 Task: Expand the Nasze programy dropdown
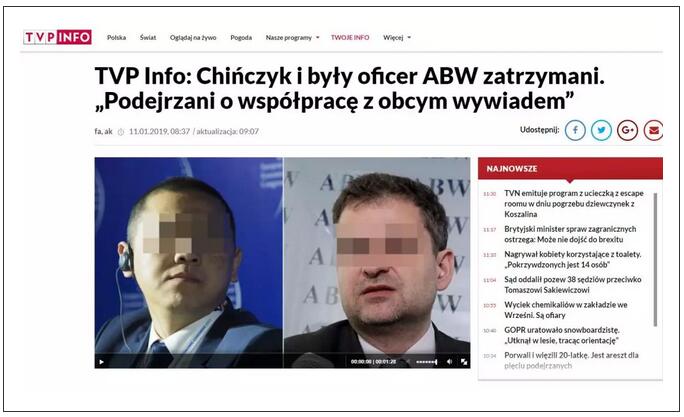[x=292, y=38]
